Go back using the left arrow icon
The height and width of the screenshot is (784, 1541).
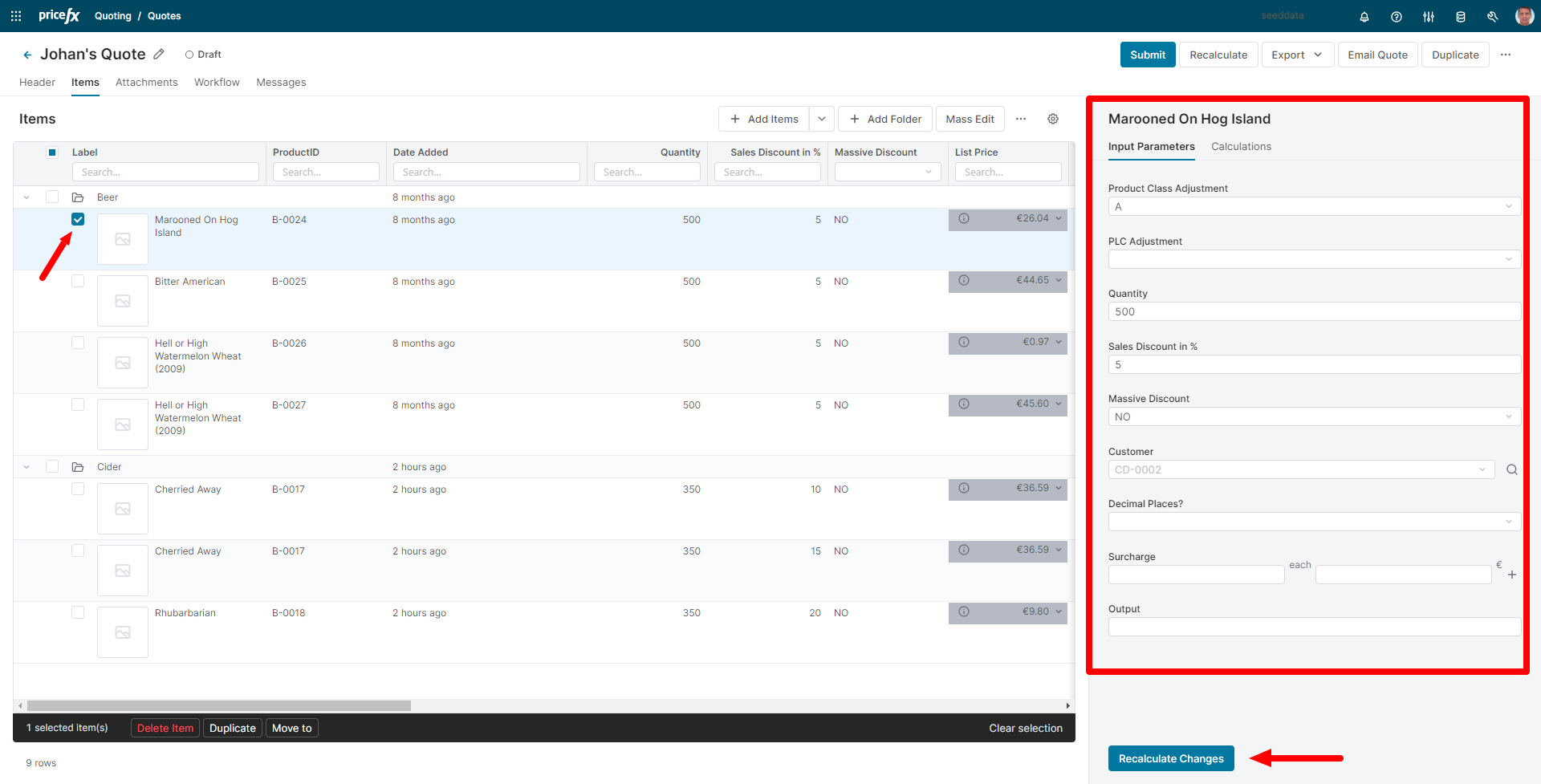[x=27, y=55]
